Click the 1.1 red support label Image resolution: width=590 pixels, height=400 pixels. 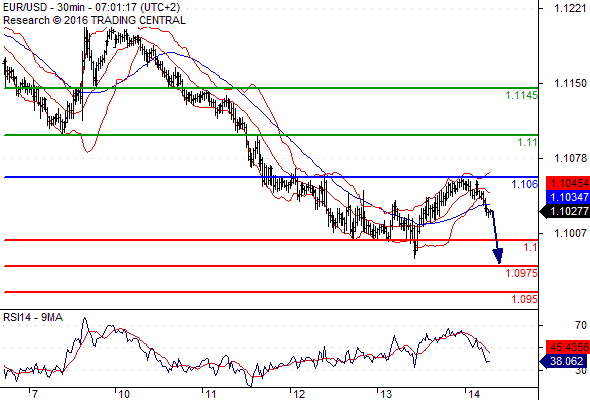coord(531,247)
